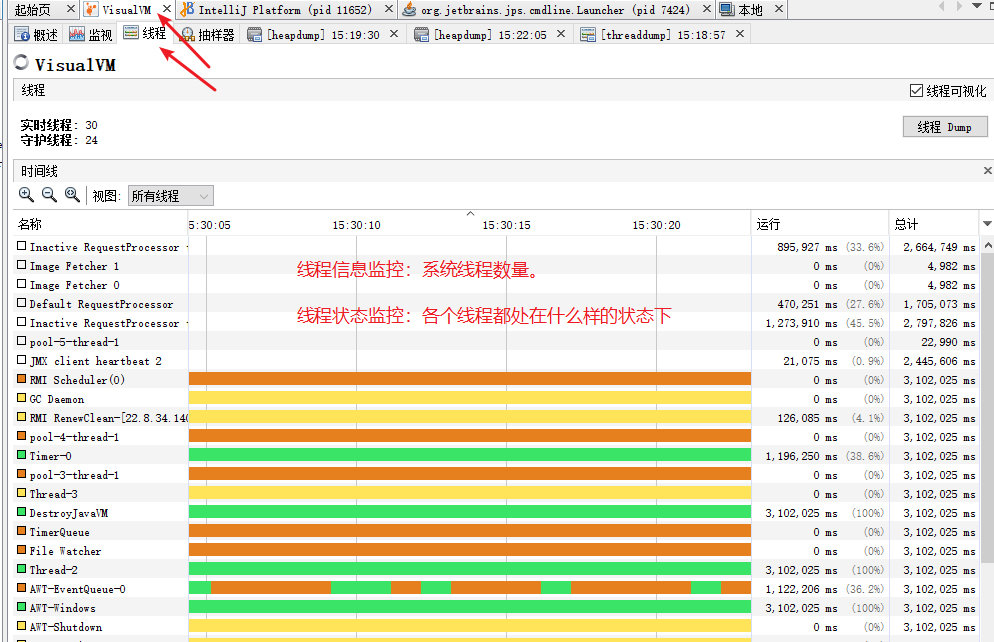Close the 起始页 tab
The width and height of the screenshot is (994, 642).
70,9
